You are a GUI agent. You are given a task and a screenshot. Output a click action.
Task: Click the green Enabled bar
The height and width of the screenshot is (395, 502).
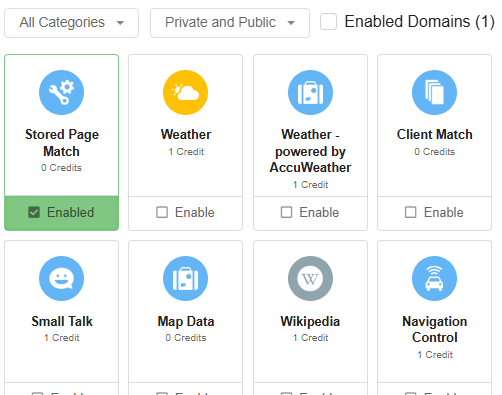click(x=61, y=213)
